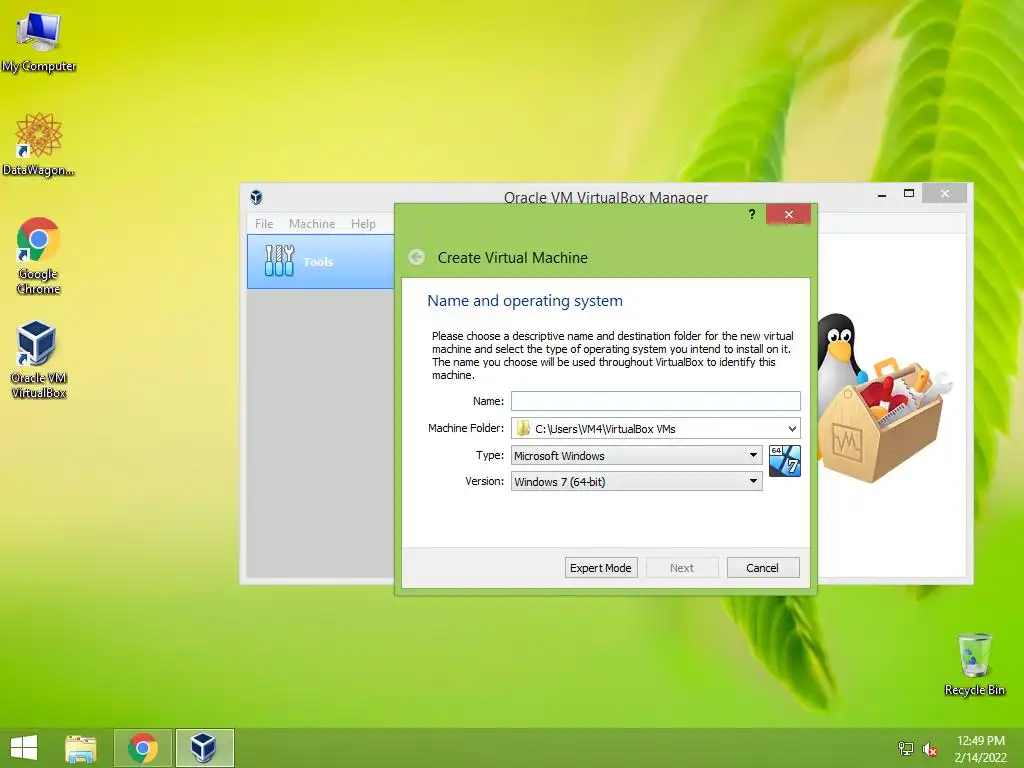Open the Recycle Bin on desktop
This screenshot has width=1024, height=768.
[974, 664]
